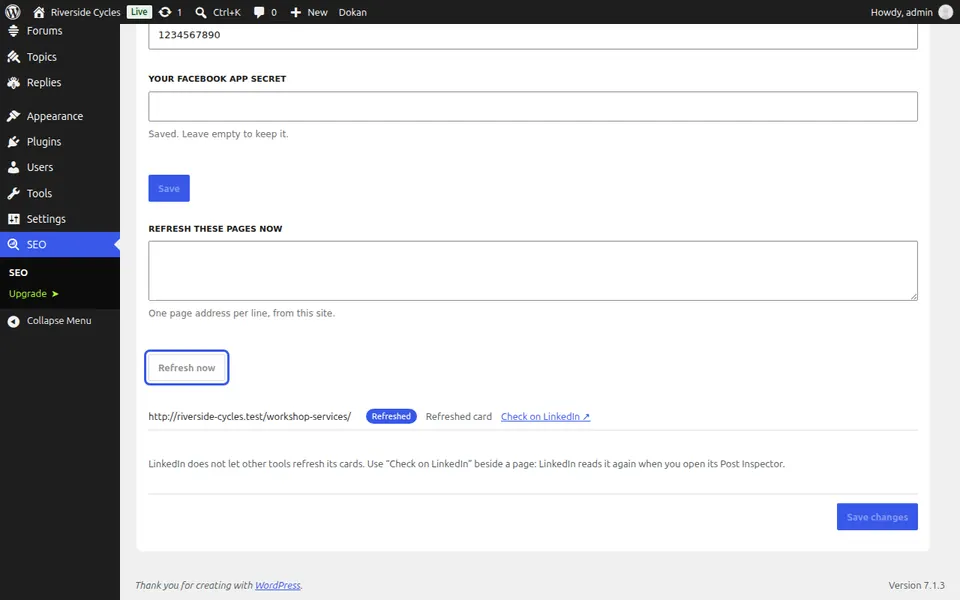Follow the WordPress footer link
Screen dimensions: 960x600
[278, 585]
